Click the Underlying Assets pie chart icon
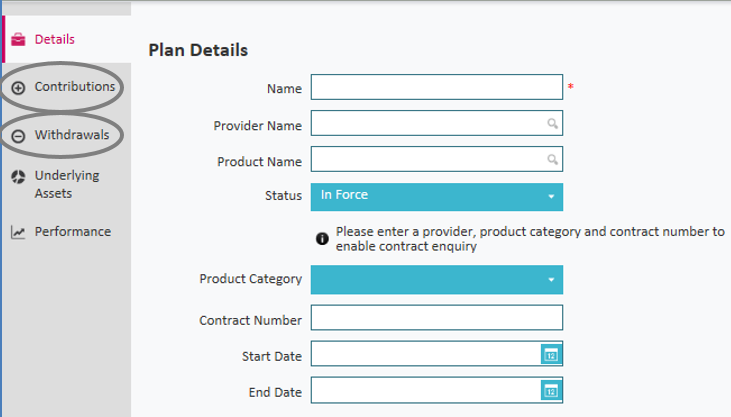731x417 pixels. tap(18, 177)
